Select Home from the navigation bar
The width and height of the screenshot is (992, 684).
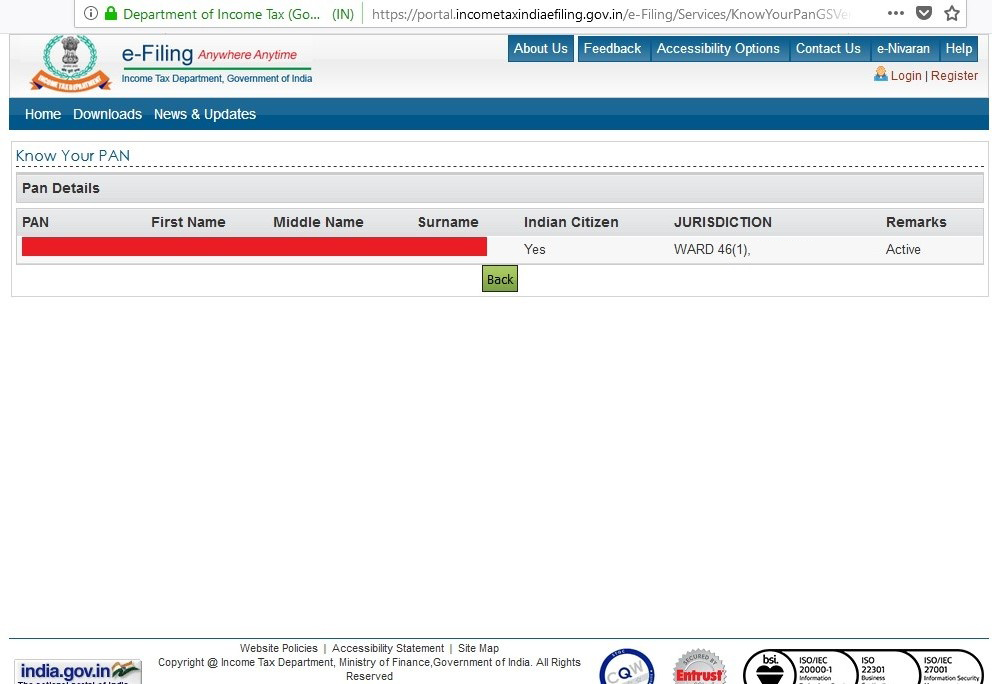click(x=42, y=114)
